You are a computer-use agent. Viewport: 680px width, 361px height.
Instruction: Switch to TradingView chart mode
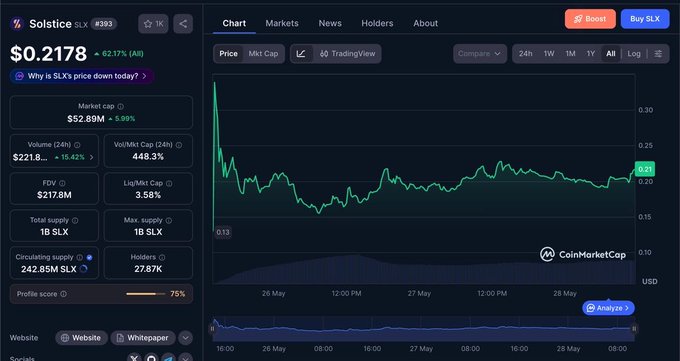(x=347, y=54)
